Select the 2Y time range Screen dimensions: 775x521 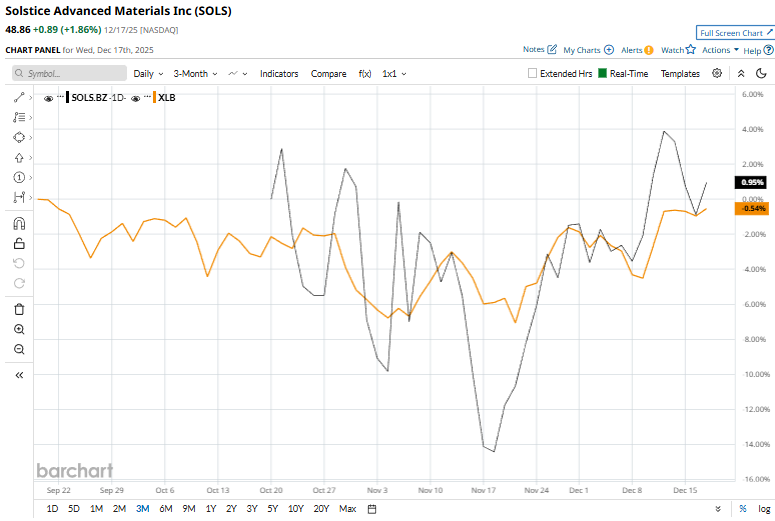click(231, 509)
